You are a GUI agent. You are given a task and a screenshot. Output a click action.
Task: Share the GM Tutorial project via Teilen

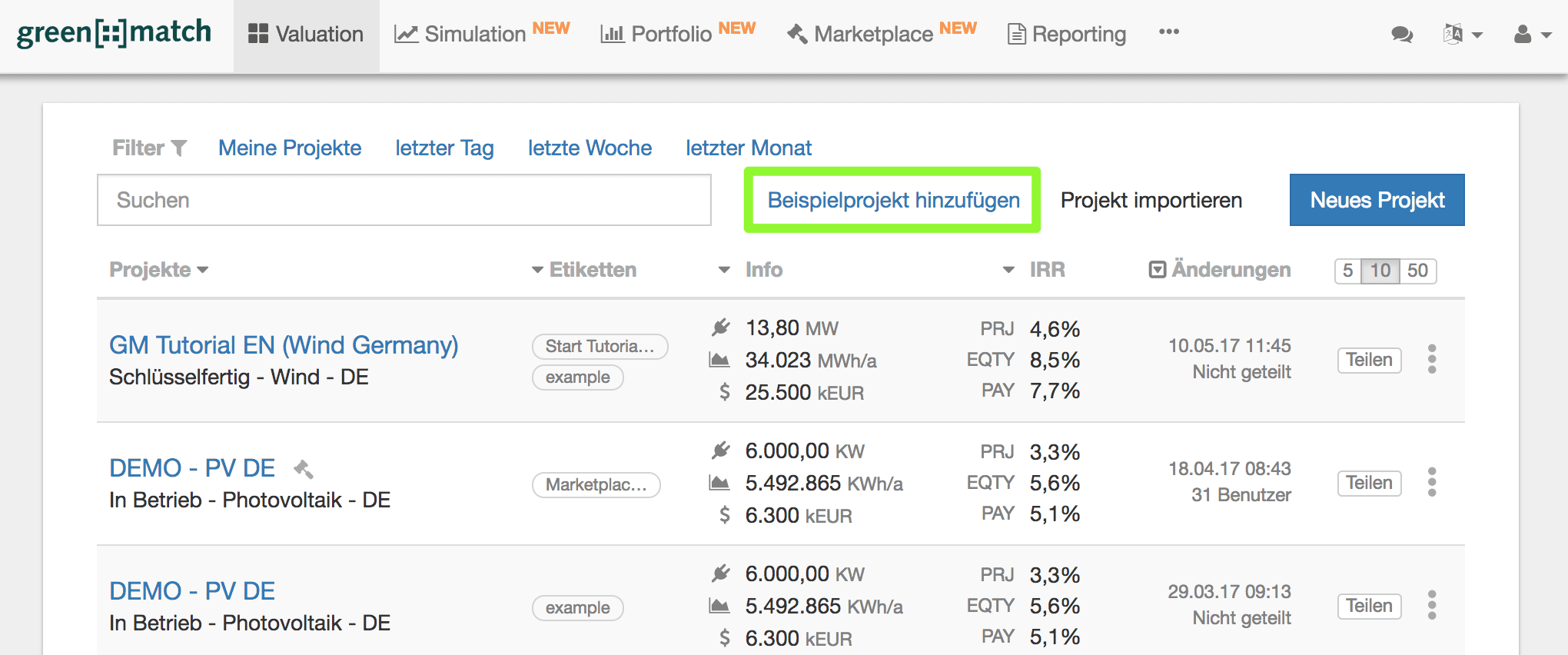(1369, 360)
